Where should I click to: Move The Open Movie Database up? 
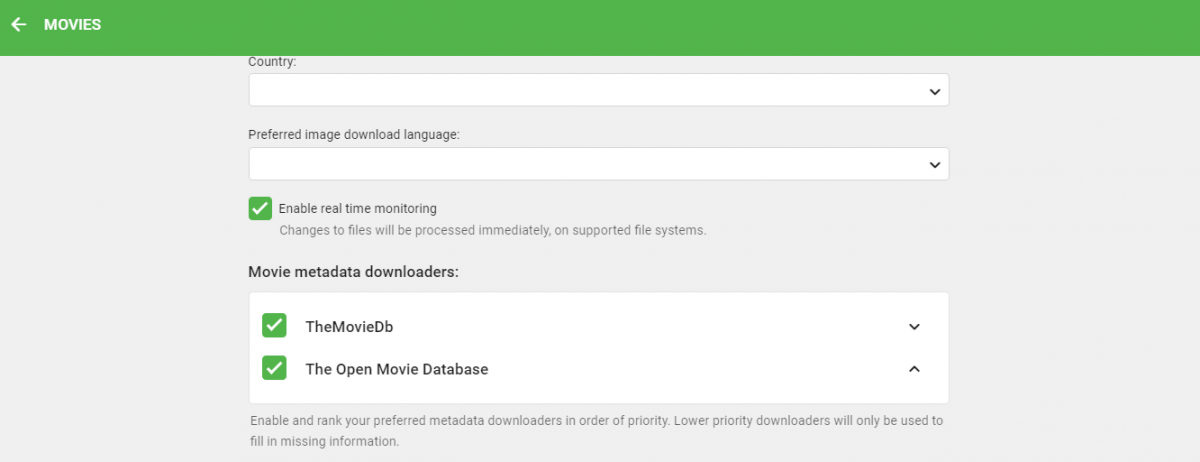click(x=913, y=369)
